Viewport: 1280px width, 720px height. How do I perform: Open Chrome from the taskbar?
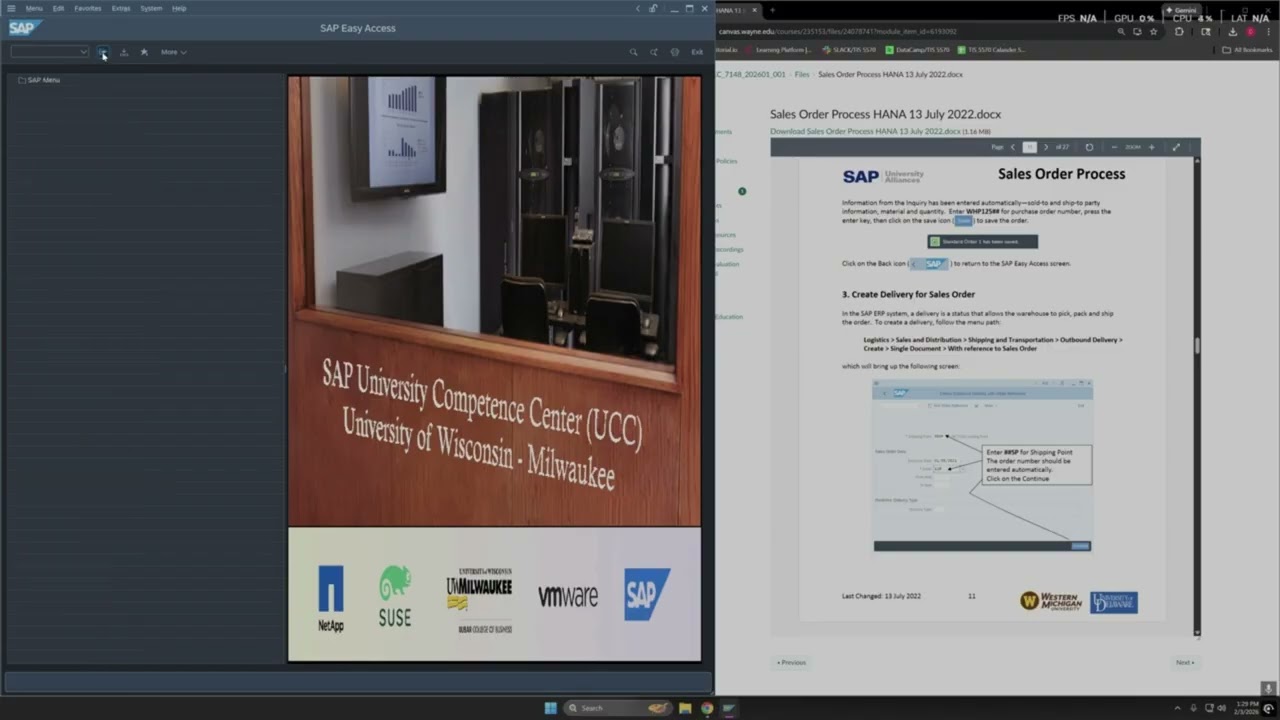pos(707,708)
